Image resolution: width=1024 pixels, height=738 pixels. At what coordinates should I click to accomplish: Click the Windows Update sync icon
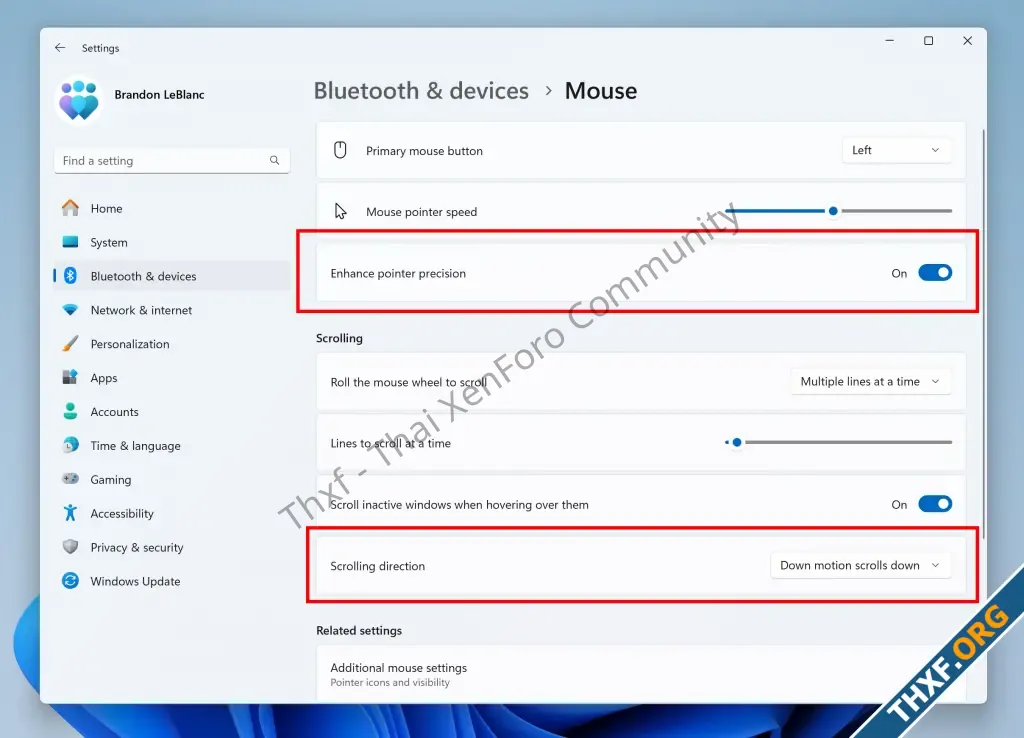point(71,581)
